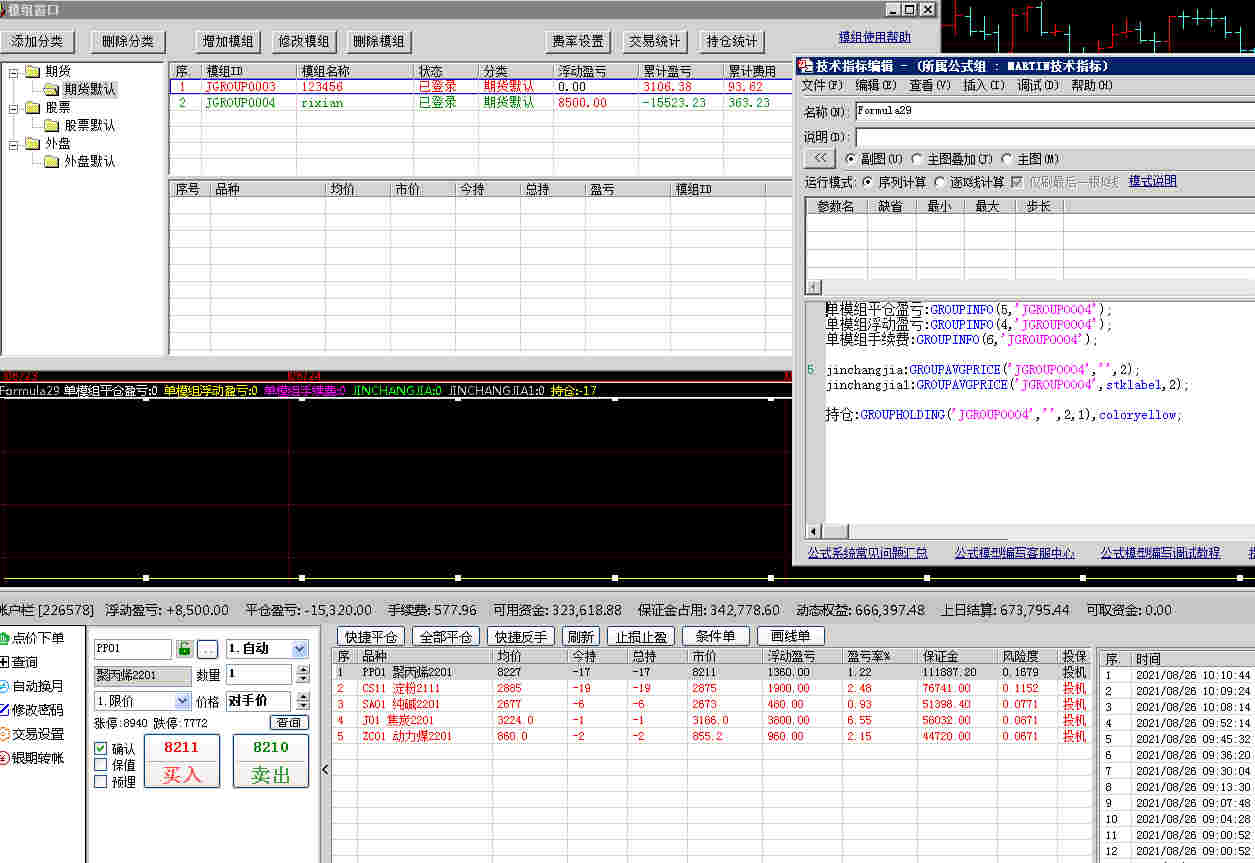Click the 期货默认 folder icon
Screen dimensions: 1255x863
[x=52, y=89]
